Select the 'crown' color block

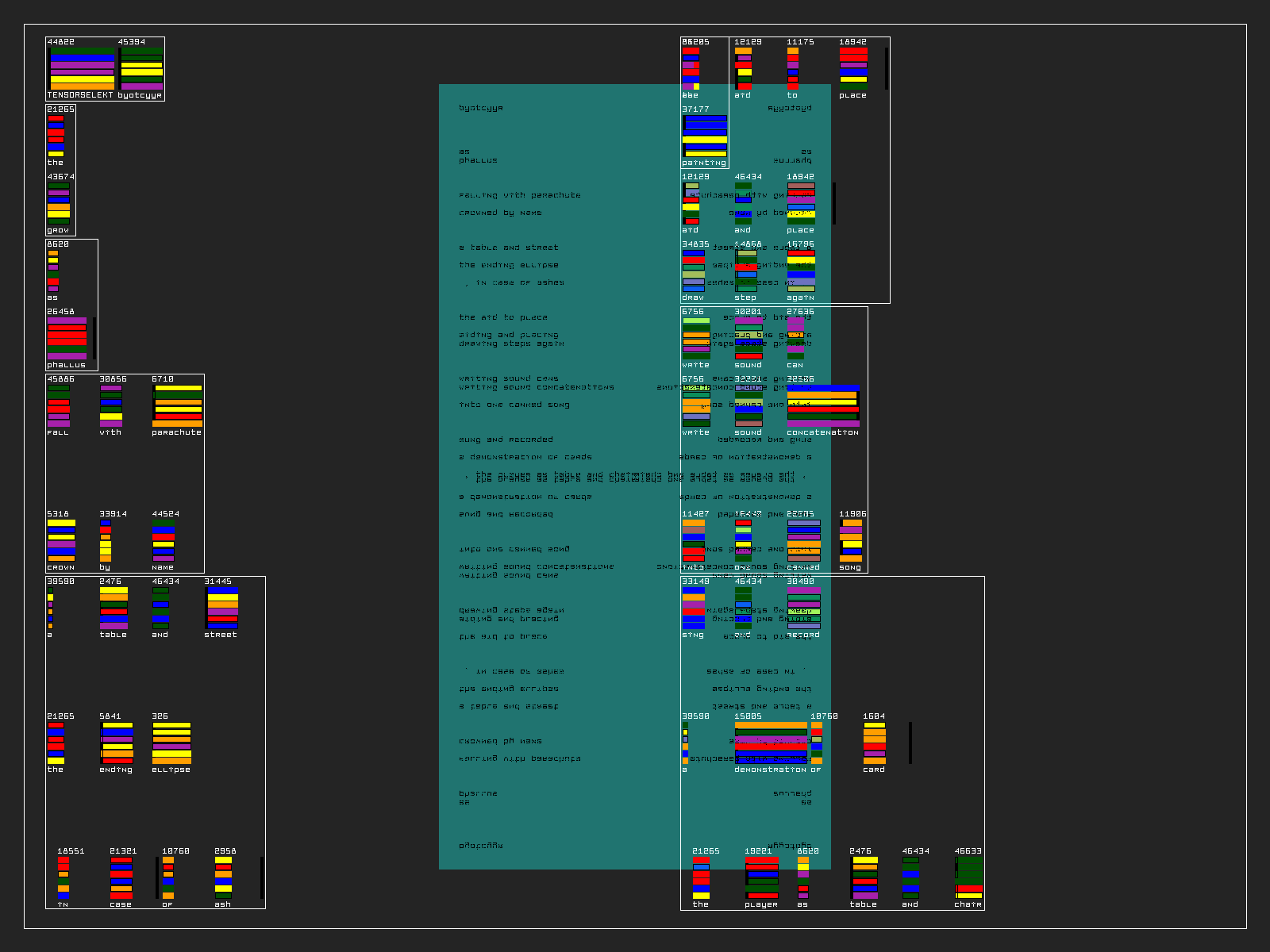(x=61, y=541)
